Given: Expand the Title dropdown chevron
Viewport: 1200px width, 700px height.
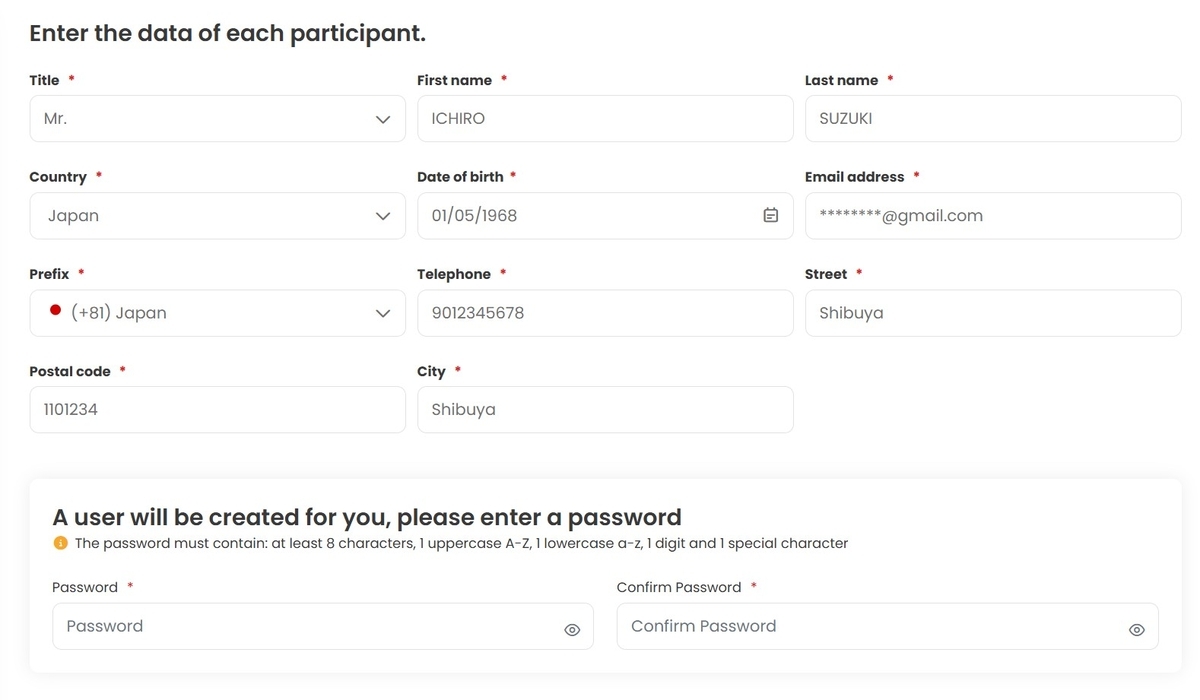Looking at the screenshot, I should pos(382,119).
